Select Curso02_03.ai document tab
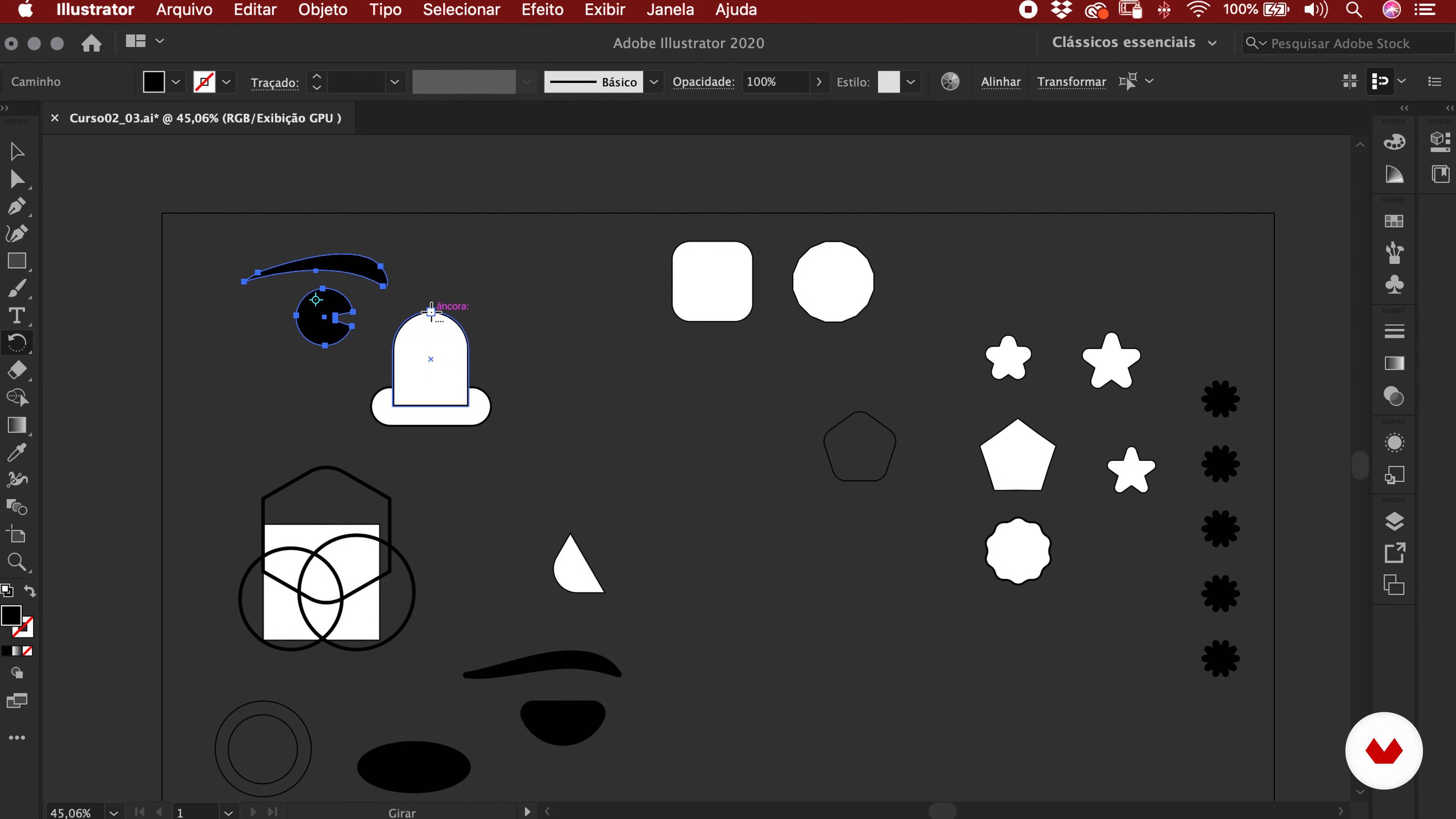Viewport: 1456px width, 819px height. 205,118
